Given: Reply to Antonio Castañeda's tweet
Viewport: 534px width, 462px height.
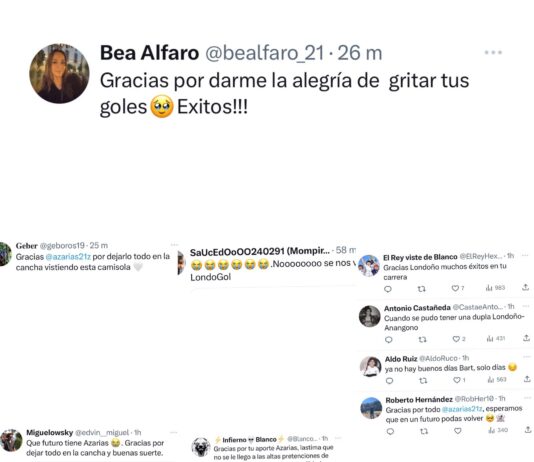Looking at the screenshot, I should [x=389, y=340].
